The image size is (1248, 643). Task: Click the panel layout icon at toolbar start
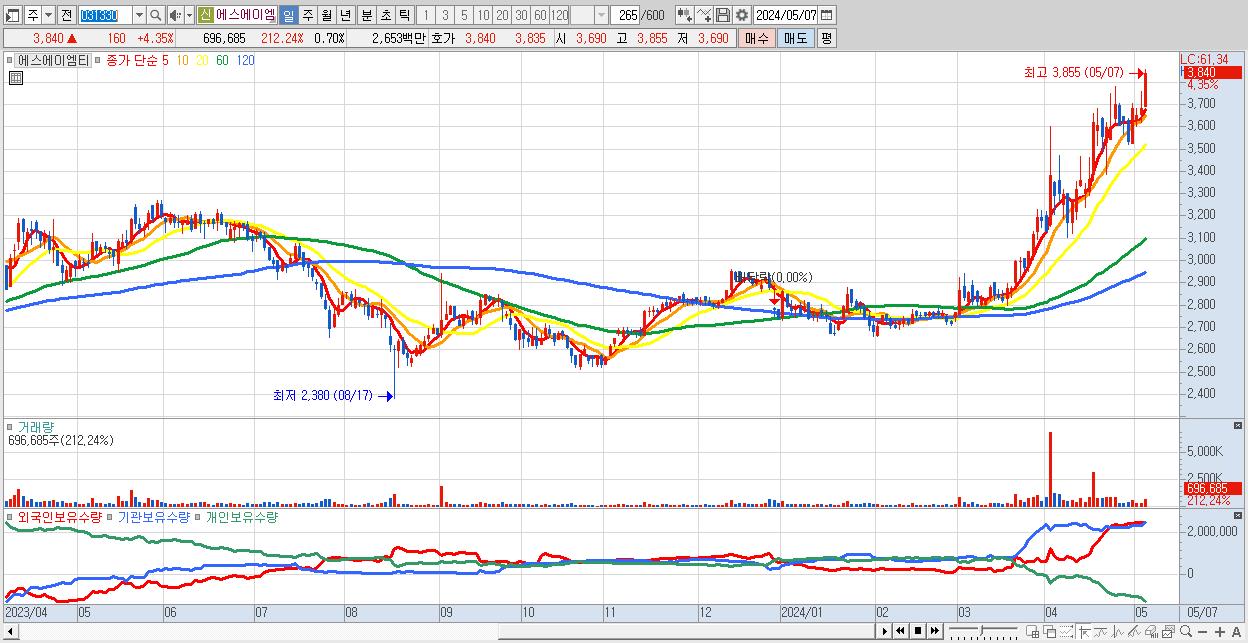click(x=12, y=15)
